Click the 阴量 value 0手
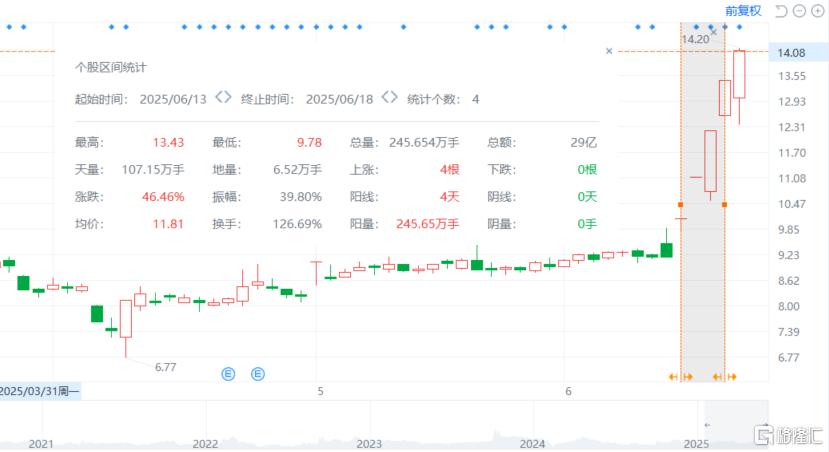 pos(587,224)
